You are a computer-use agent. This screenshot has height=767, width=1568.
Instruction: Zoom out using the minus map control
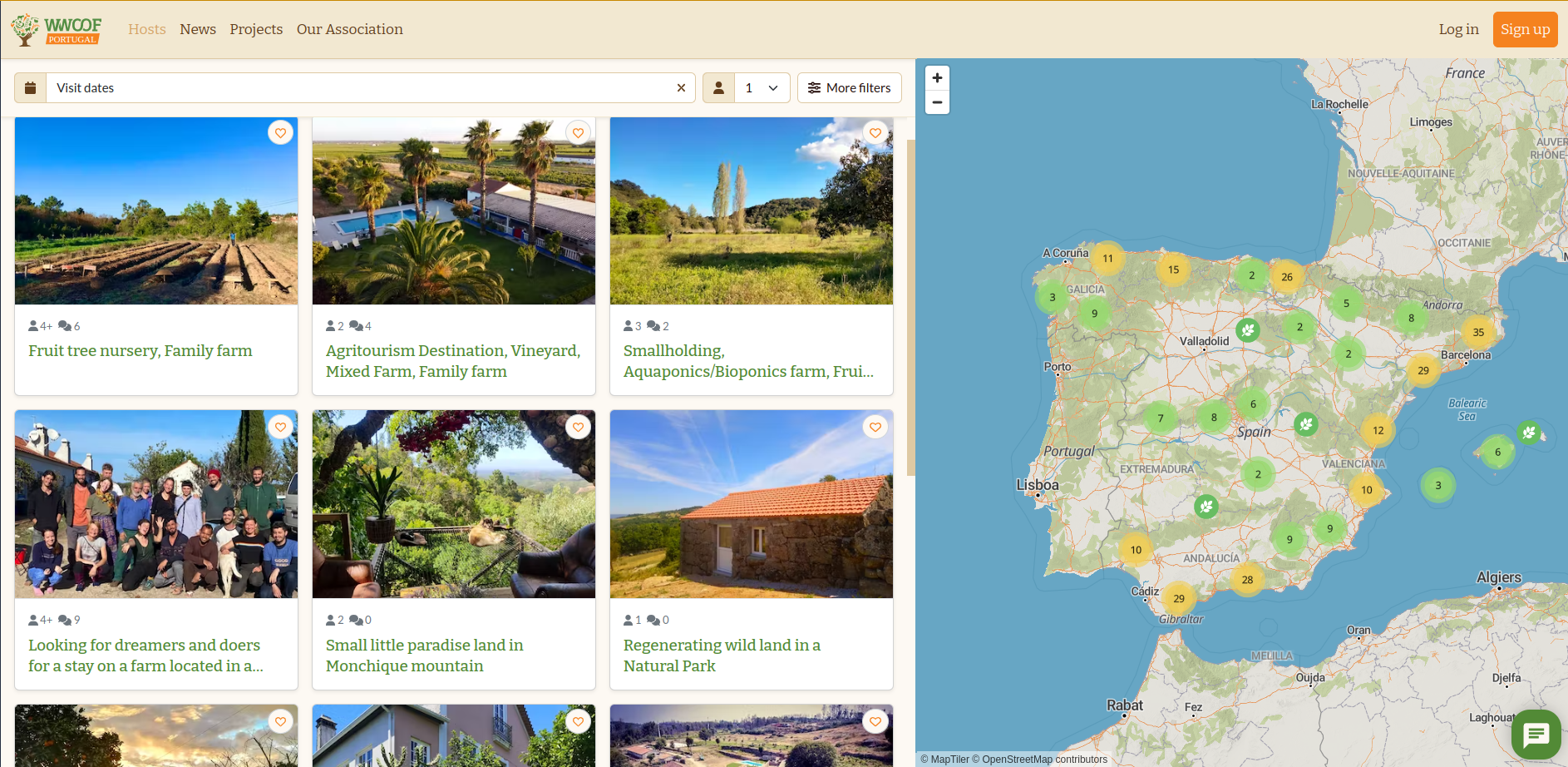click(937, 102)
